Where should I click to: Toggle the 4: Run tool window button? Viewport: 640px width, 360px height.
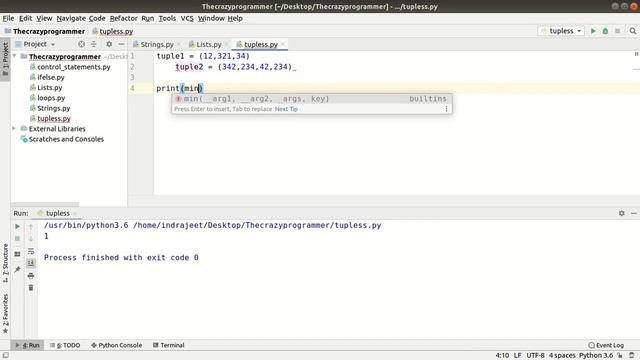click(x=27, y=345)
